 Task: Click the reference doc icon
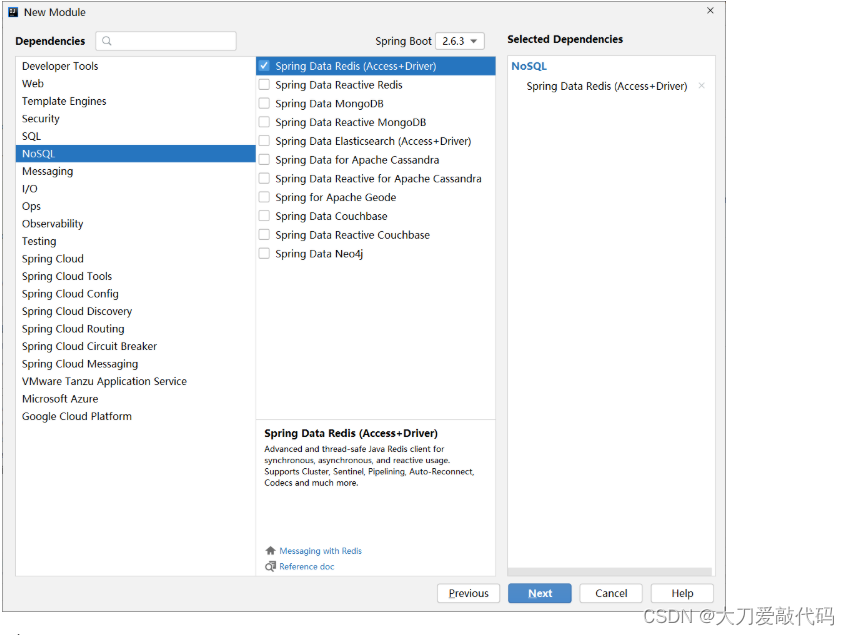point(270,566)
